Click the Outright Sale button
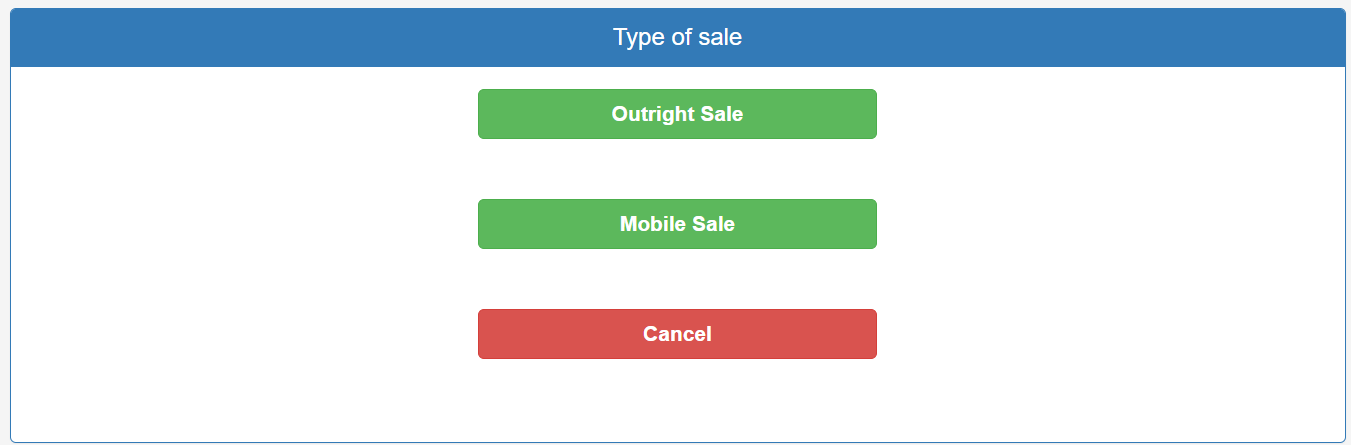This screenshot has width=1351, height=445. point(677,114)
